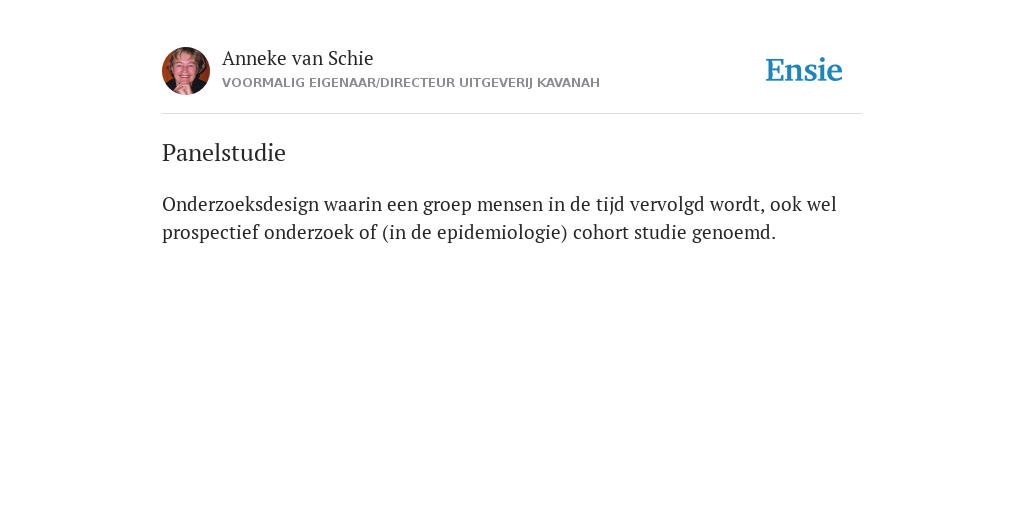Image resolution: width=1024 pixels, height=512 pixels.
Task: Click the word waarin after Onderzoeksdesign
Action: 353,205
